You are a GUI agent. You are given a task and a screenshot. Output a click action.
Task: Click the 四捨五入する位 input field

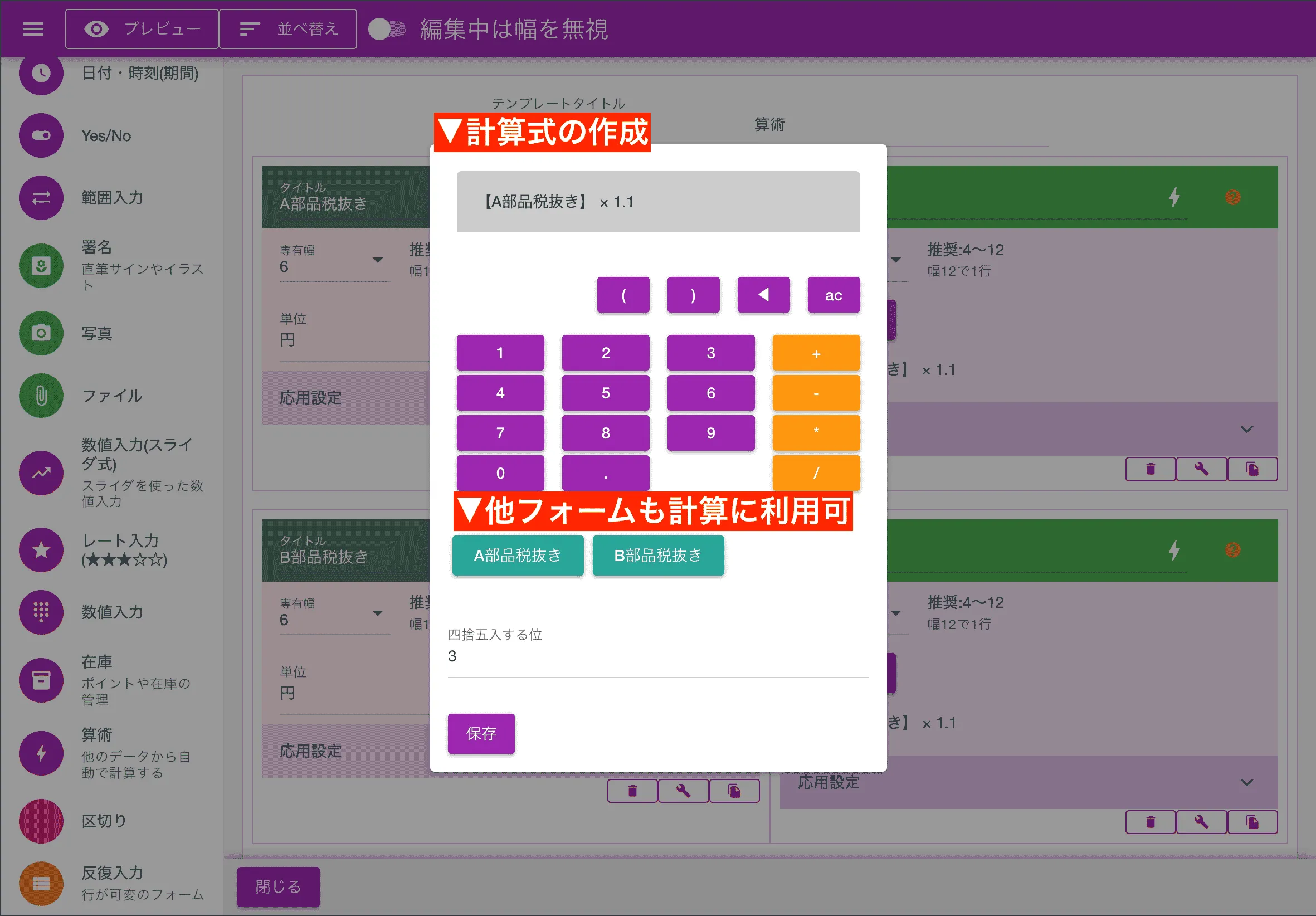(x=657, y=656)
